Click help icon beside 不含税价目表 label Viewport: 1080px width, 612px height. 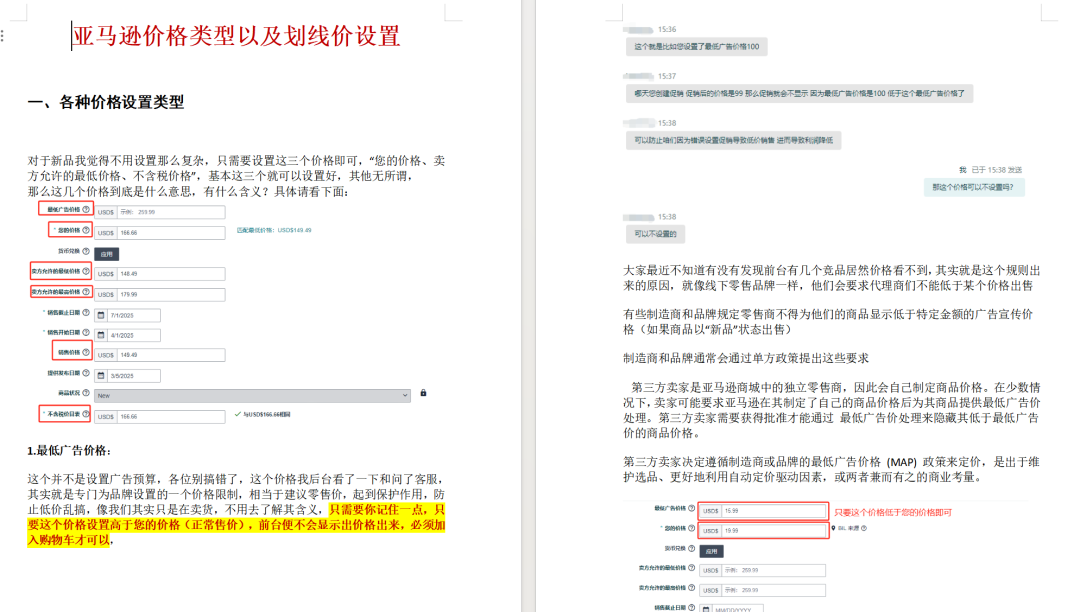86,414
